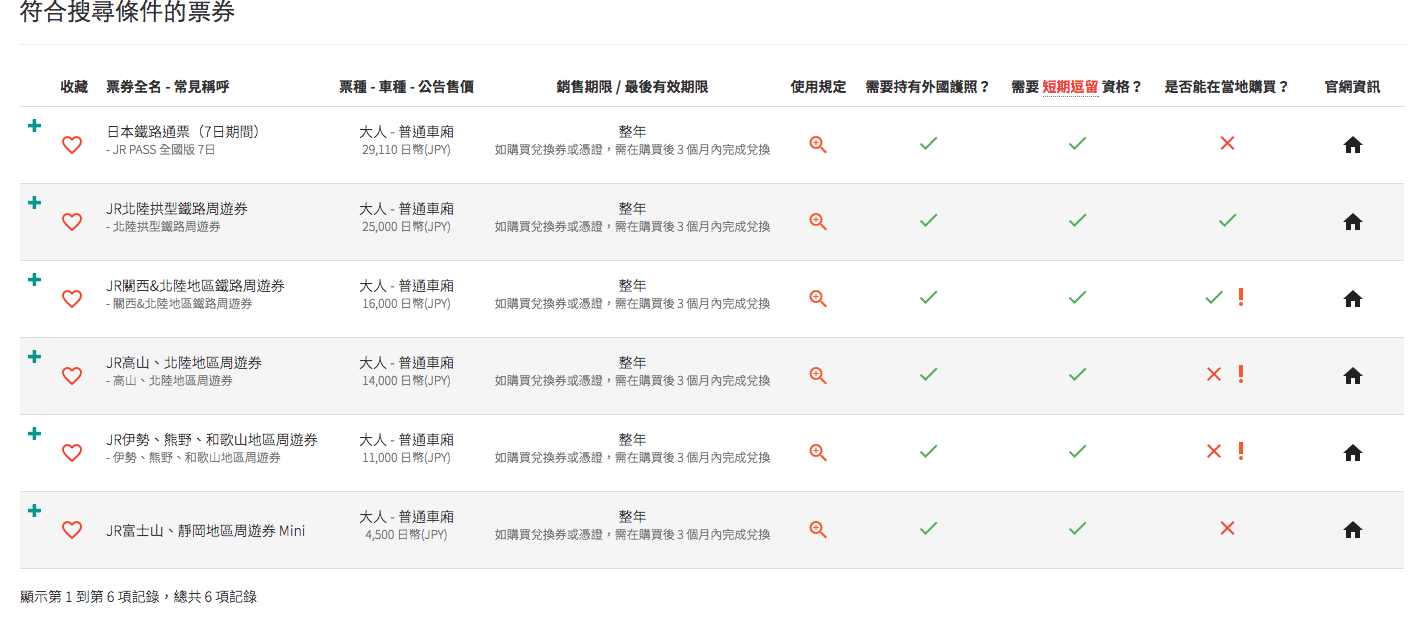Open official site home icon for JR北陸拱型鐵路周遊券

1353,222
